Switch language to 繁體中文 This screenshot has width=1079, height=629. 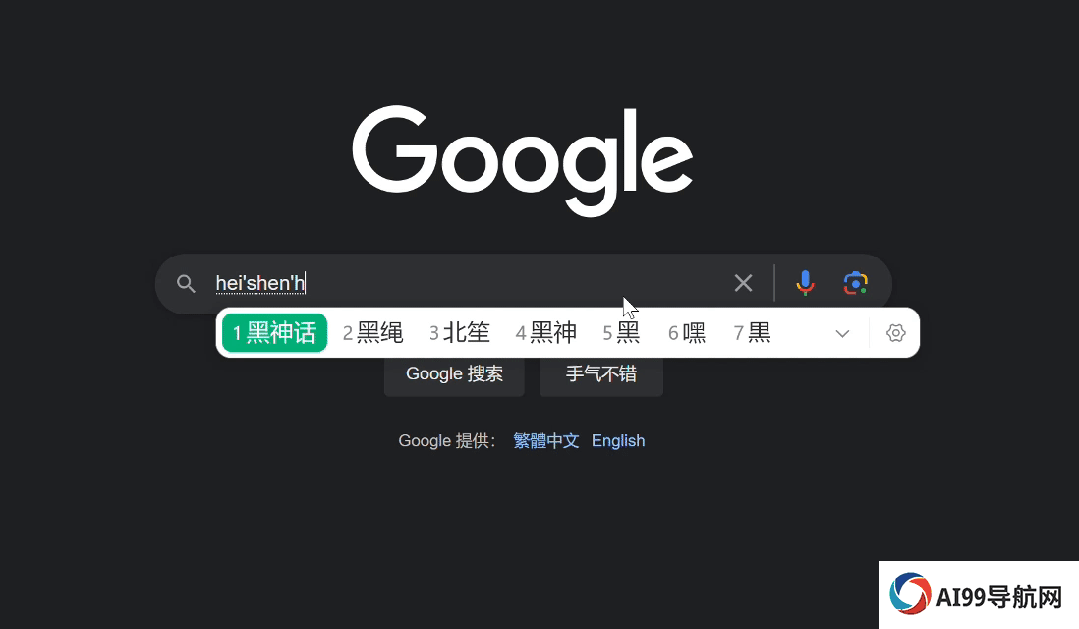(546, 440)
